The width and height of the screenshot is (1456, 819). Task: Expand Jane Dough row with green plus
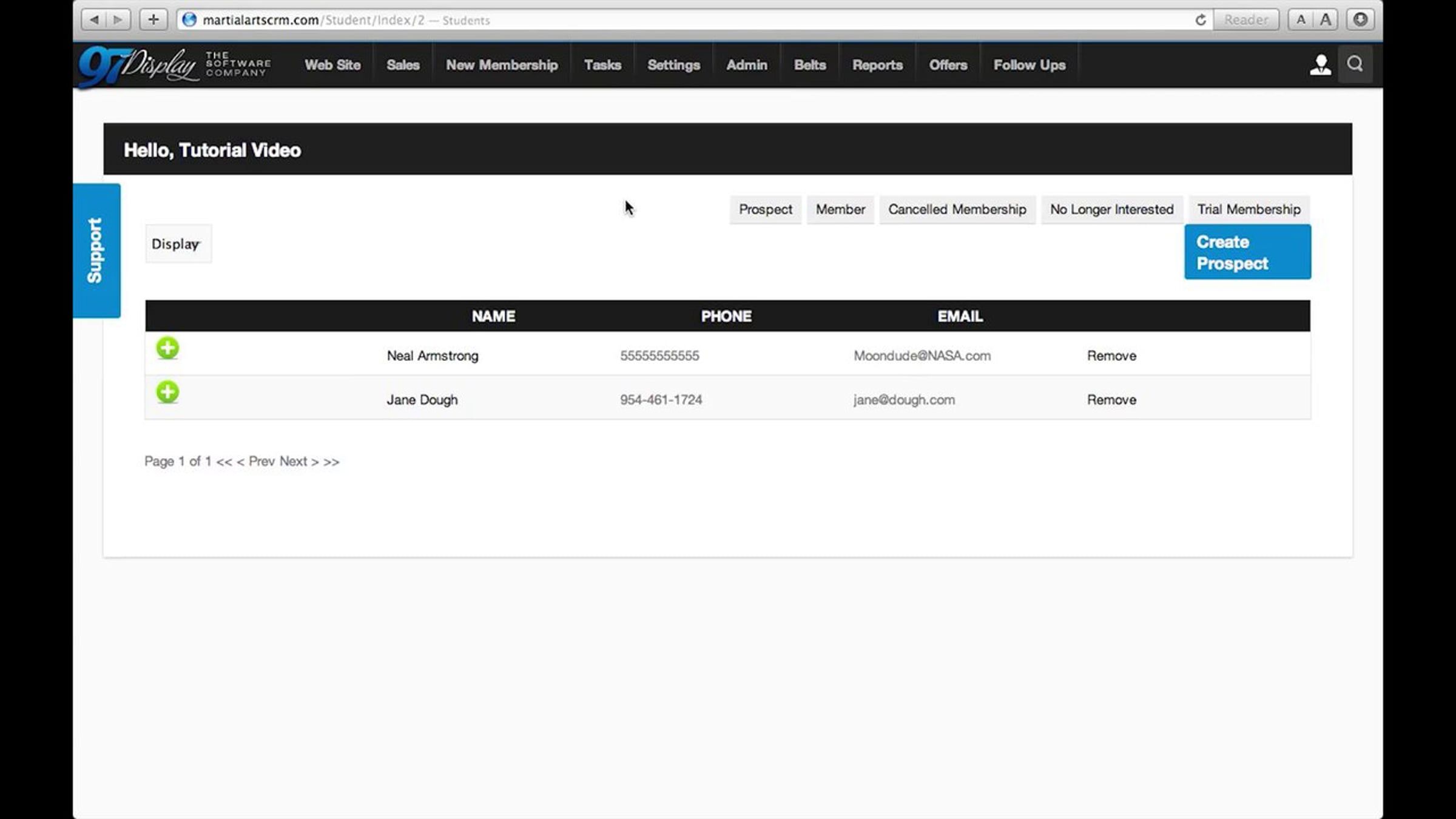(x=167, y=392)
